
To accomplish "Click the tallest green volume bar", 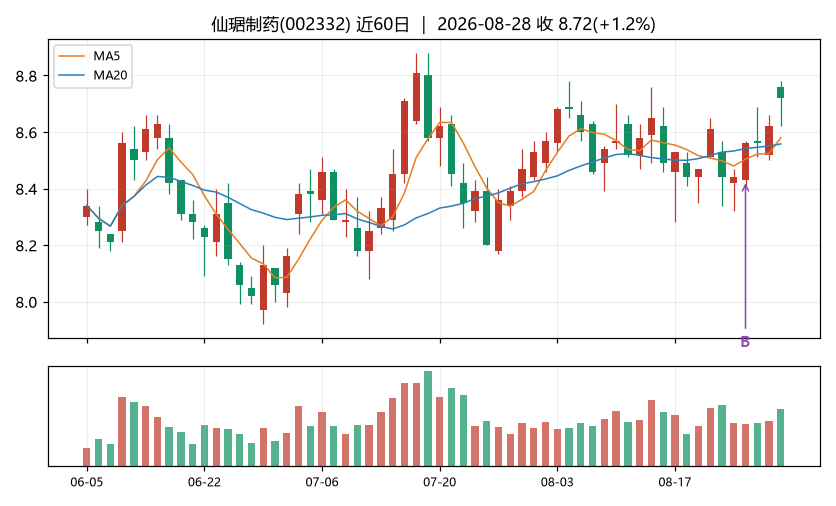I will click(x=428, y=419).
